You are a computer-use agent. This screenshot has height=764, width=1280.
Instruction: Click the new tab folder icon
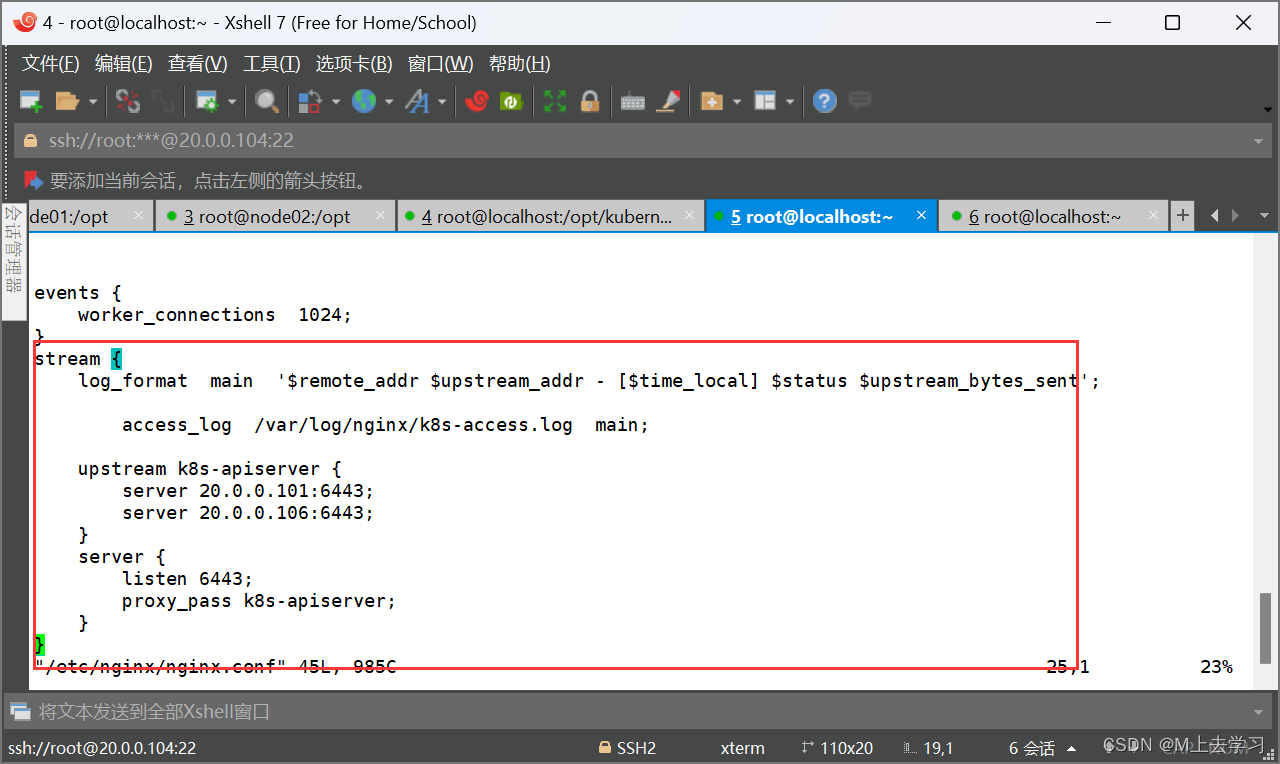coord(712,101)
